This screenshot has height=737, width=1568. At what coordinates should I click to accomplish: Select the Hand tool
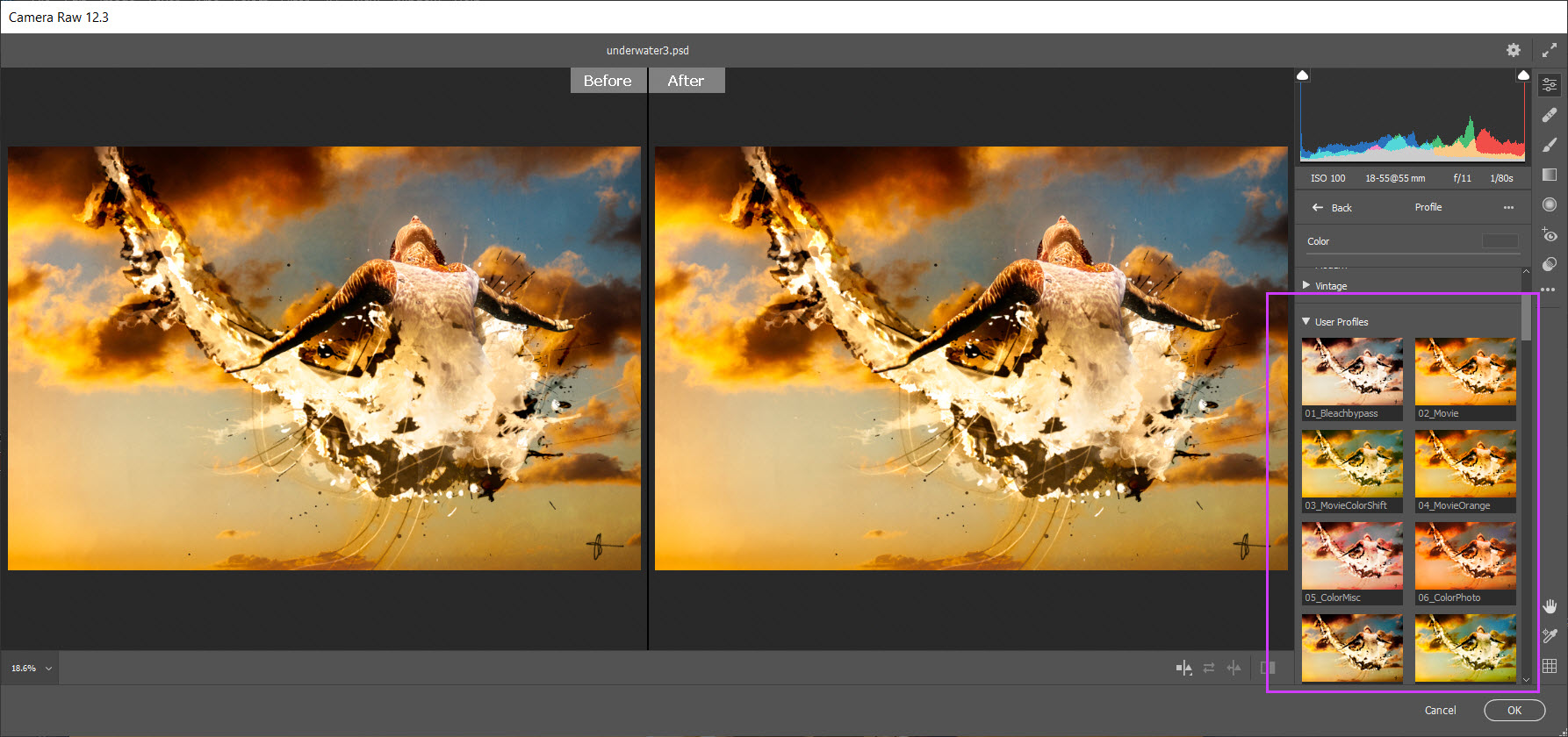click(1550, 606)
